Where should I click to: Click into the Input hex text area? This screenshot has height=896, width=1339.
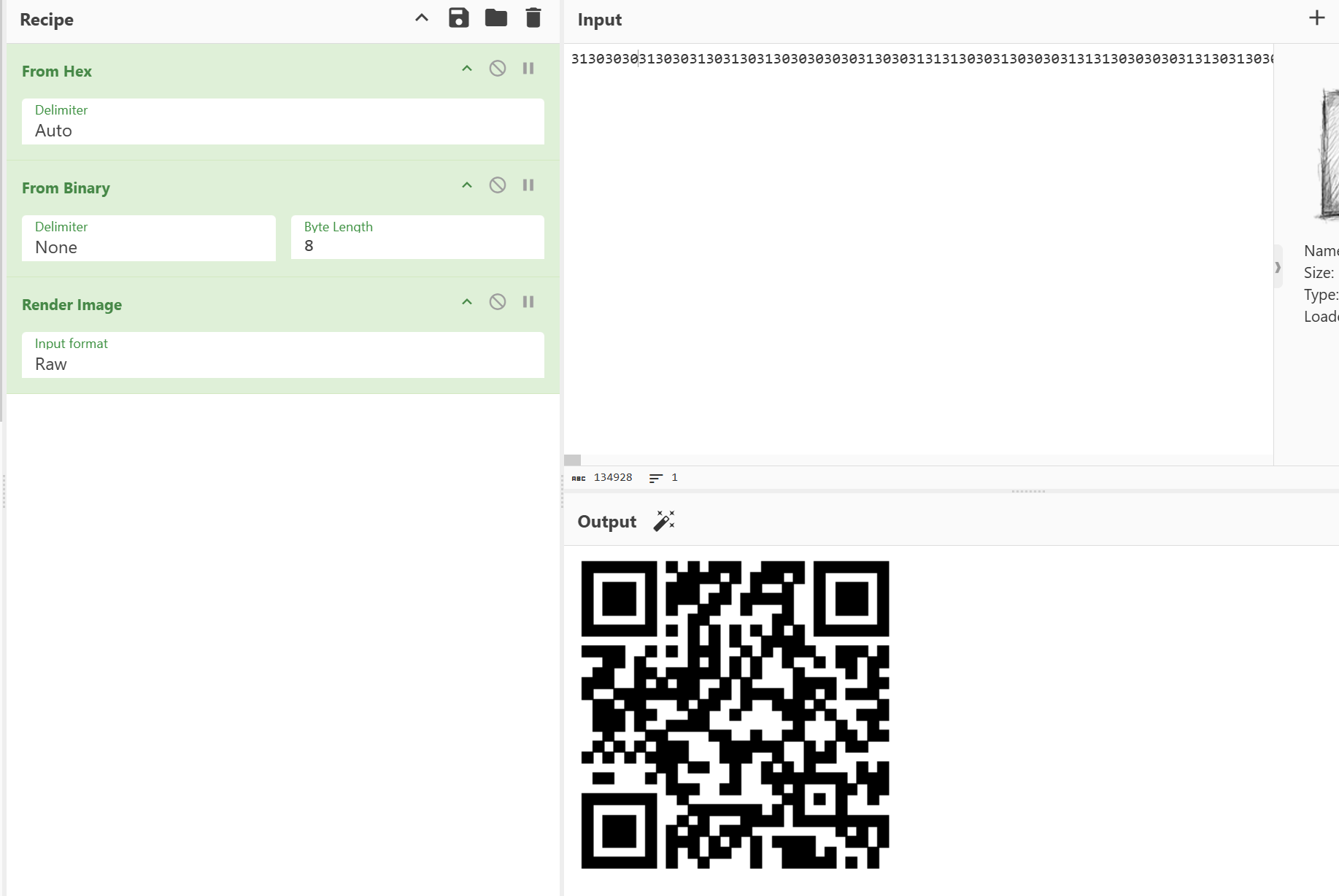(x=919, y=248)
